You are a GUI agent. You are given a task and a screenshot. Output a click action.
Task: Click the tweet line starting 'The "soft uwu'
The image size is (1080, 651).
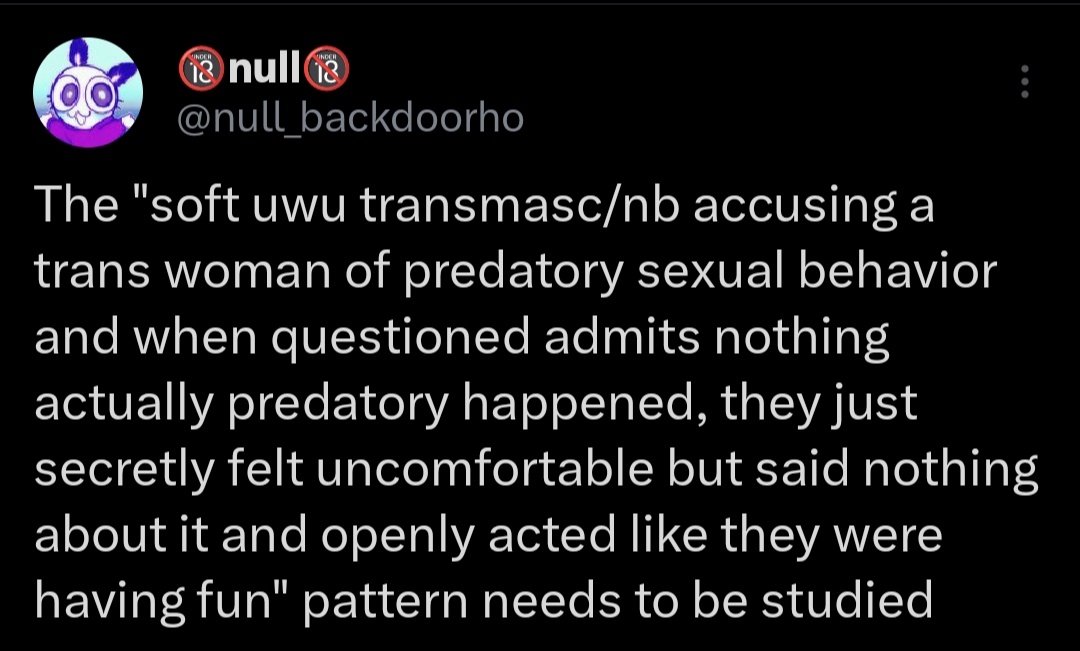coord(484,205)
